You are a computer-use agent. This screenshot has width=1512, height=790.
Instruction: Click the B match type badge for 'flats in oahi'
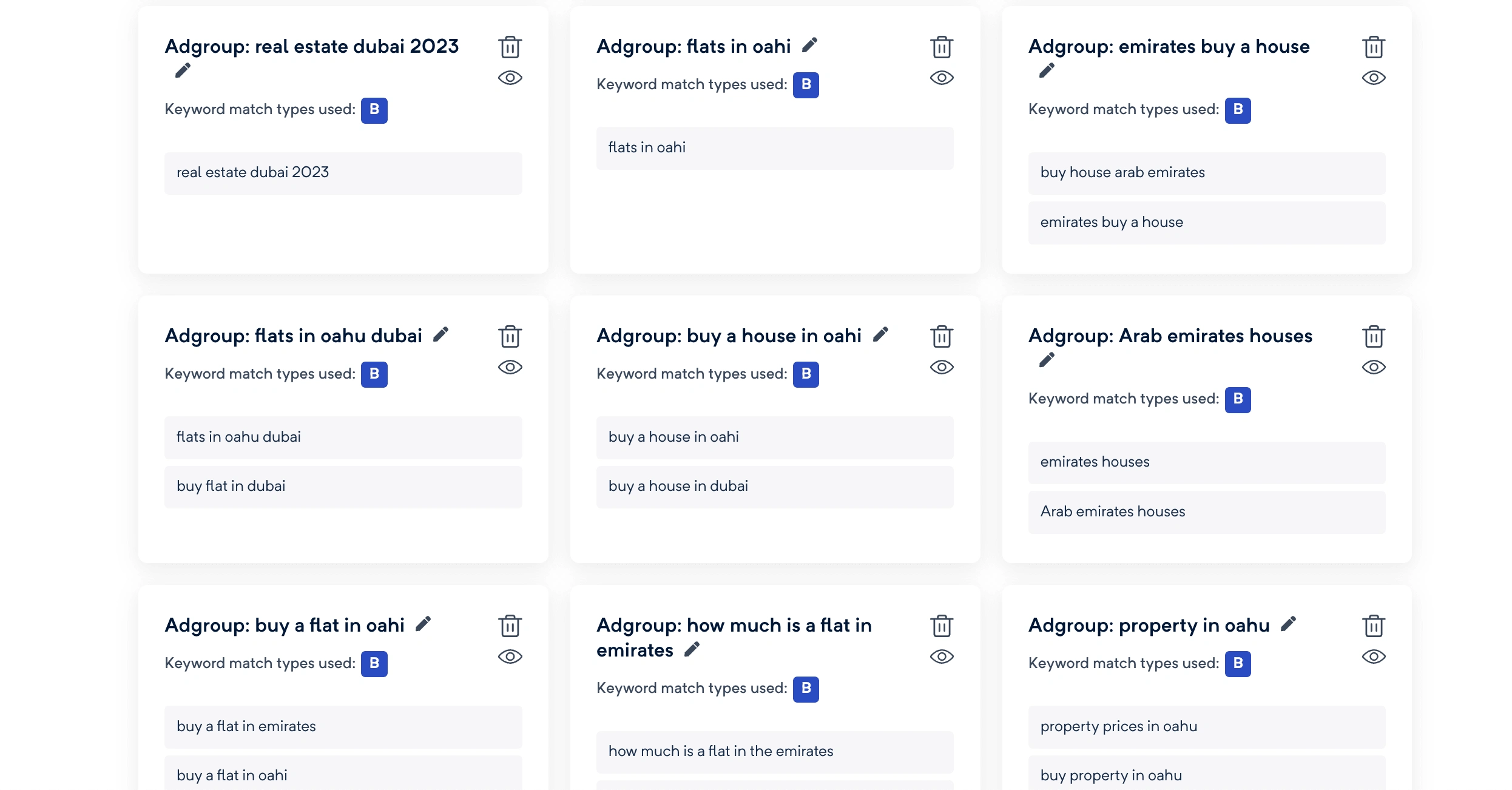[x=806, y=85]
